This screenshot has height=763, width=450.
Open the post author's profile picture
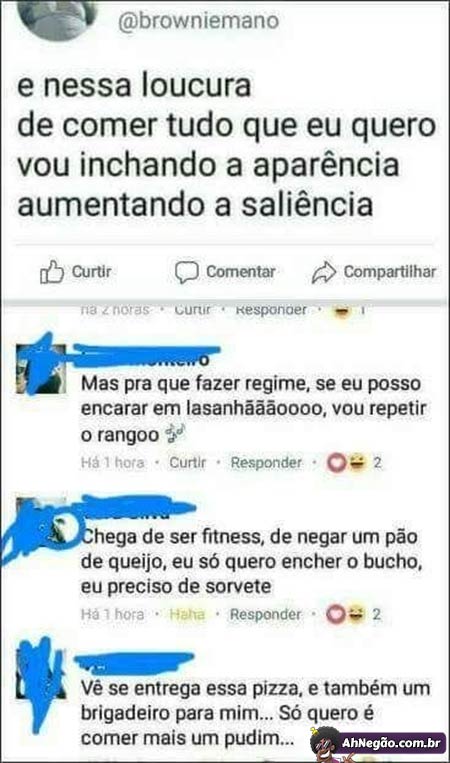pyautogui.click(x=57, y=19)
